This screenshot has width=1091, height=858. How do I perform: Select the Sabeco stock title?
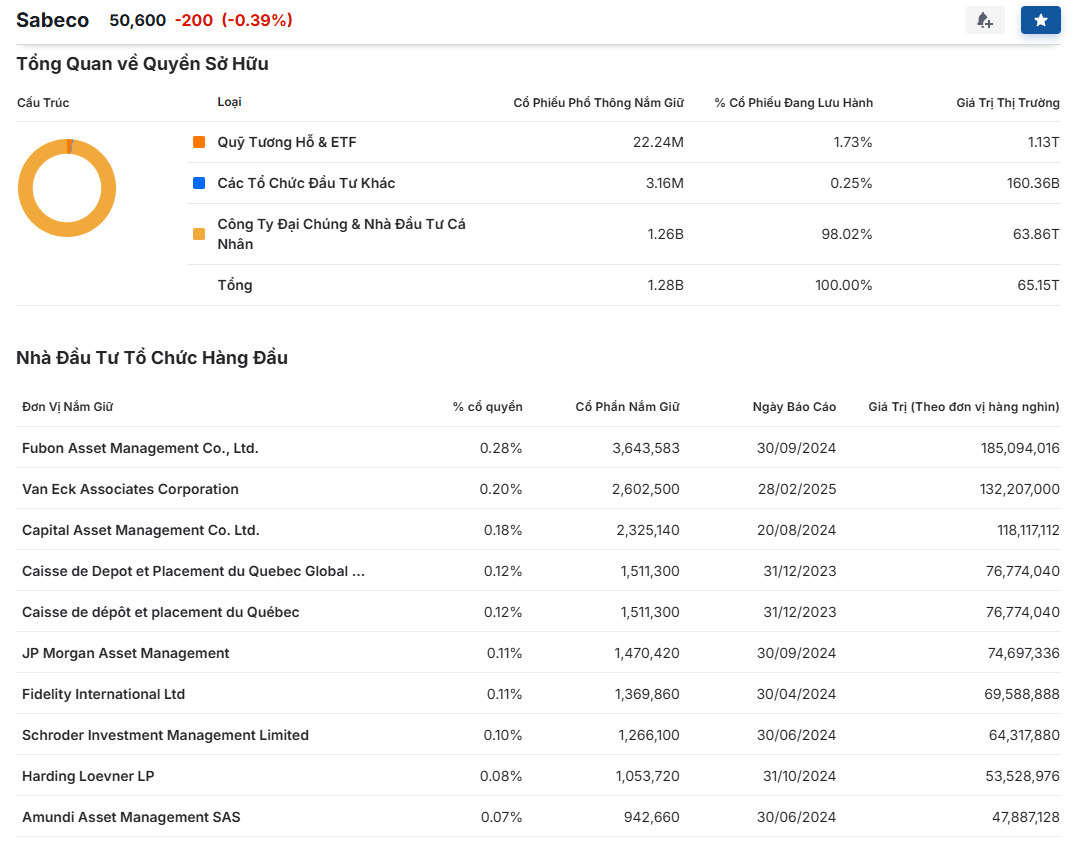pos(53,20)
